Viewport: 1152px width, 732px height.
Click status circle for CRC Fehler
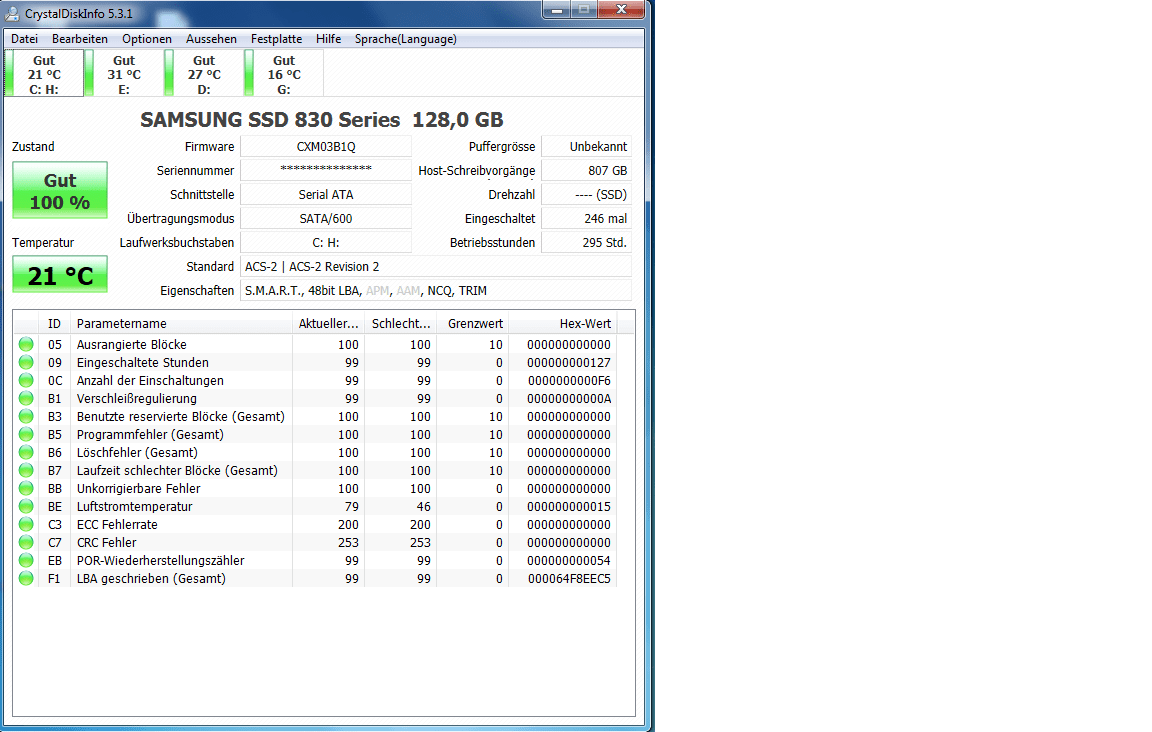pos(26,542)
